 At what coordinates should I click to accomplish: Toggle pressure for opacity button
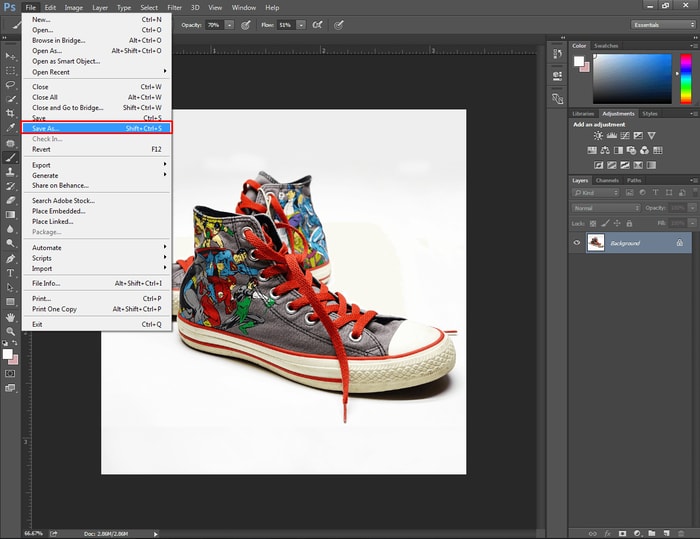tap(246, 25)
